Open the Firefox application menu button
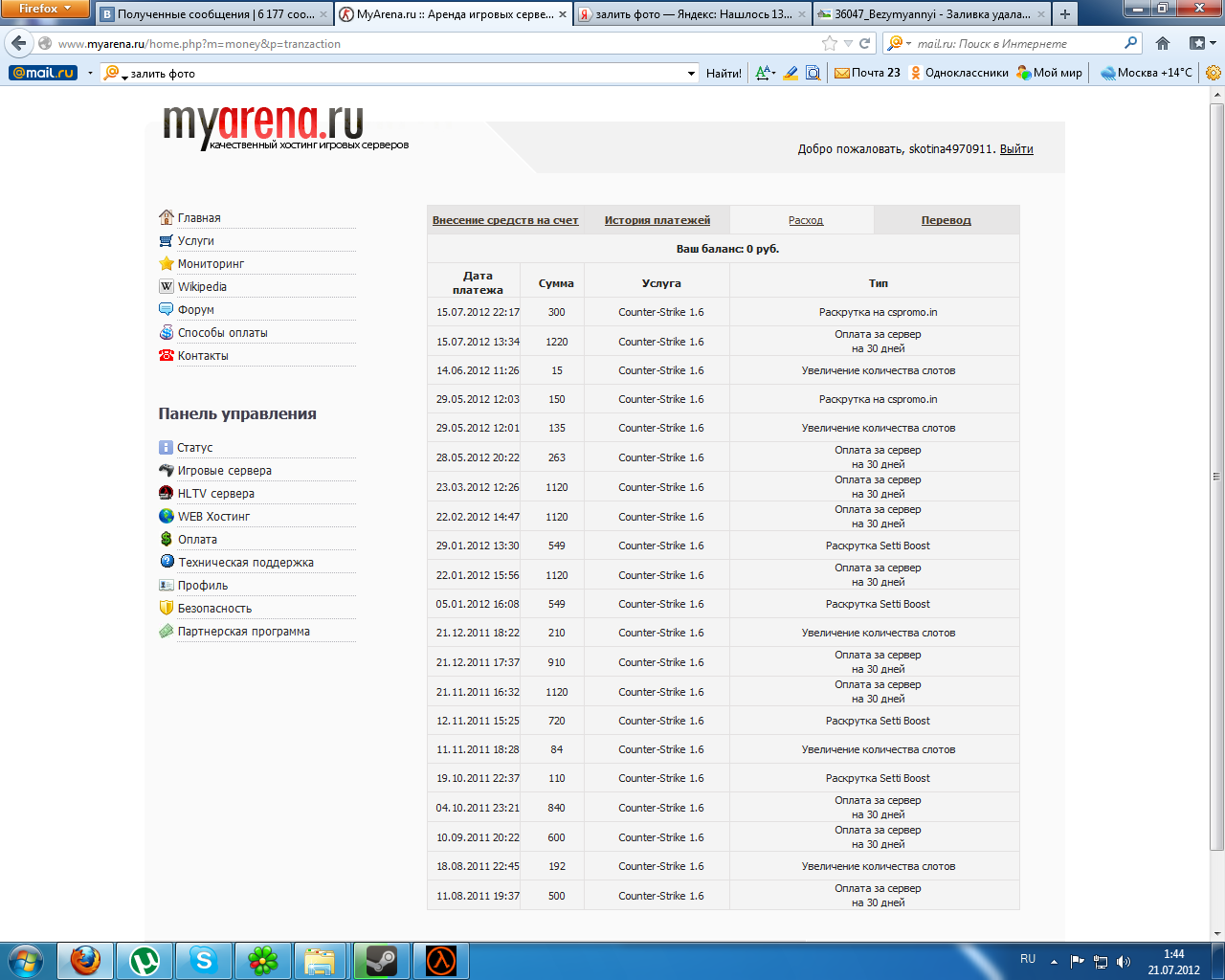 45,9
